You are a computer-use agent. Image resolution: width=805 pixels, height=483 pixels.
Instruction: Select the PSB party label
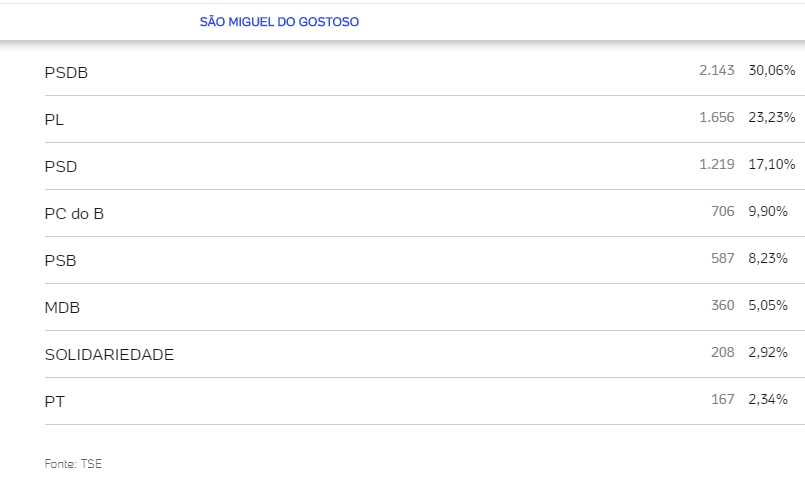tap(61, 260)
